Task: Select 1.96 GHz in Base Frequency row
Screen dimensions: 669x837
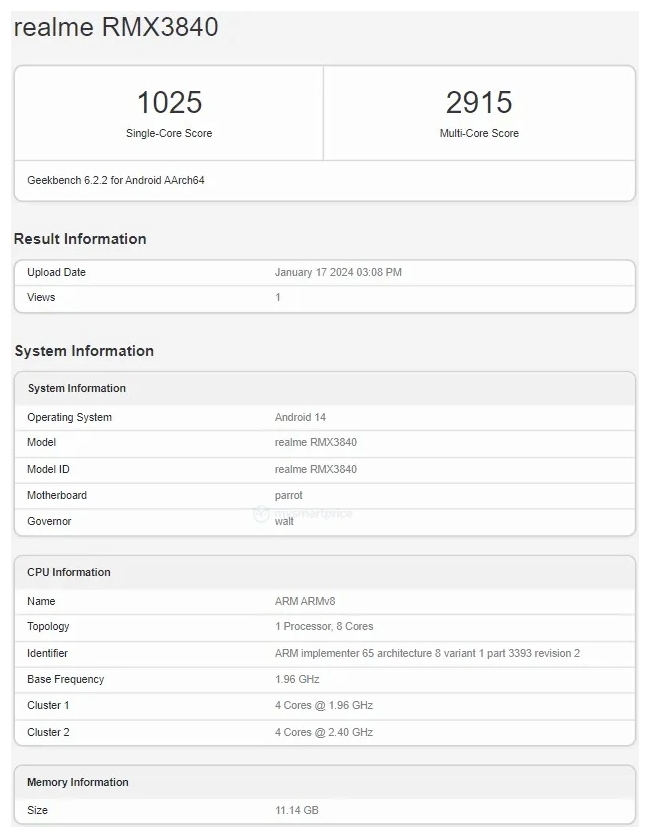Action: pos(297,680)
